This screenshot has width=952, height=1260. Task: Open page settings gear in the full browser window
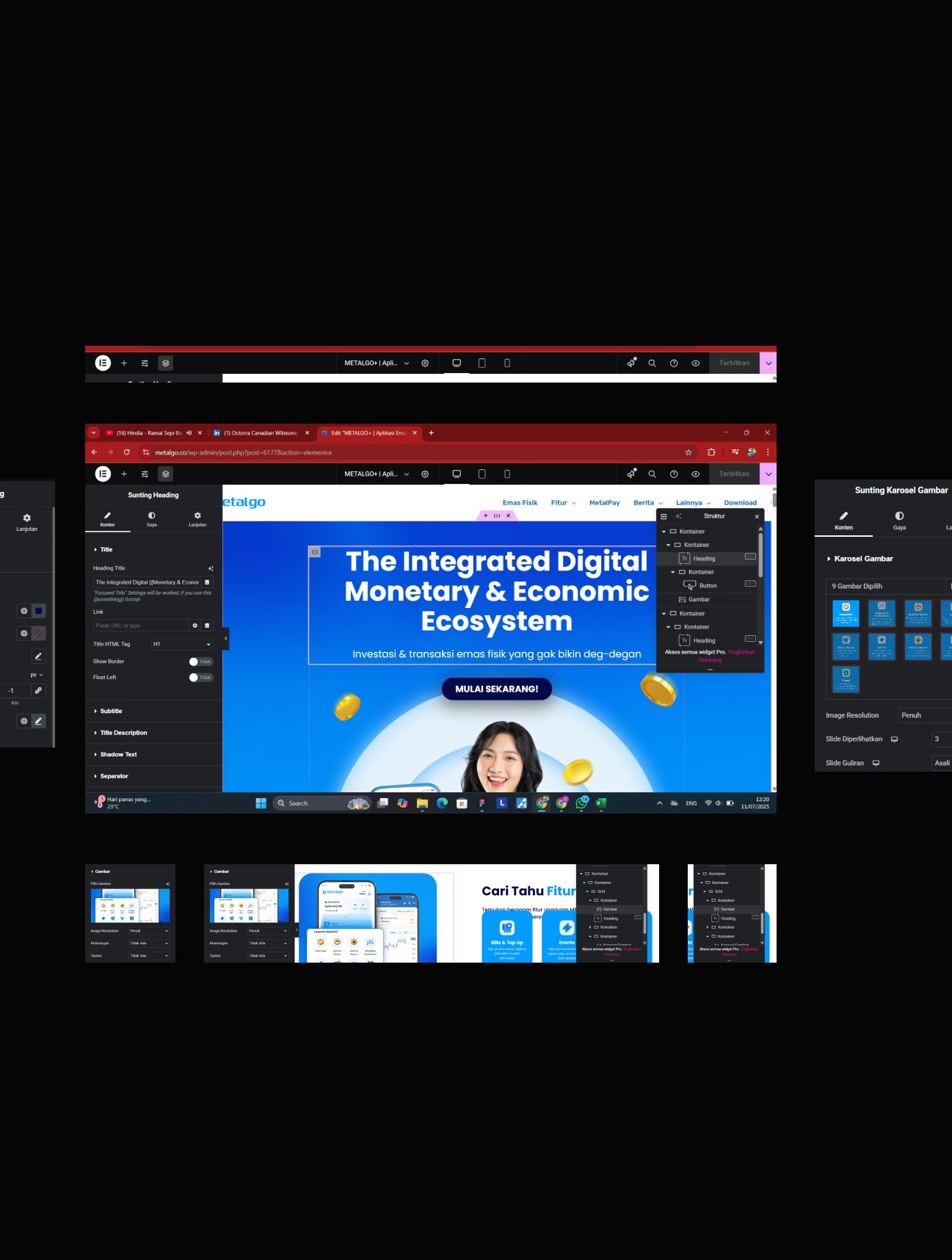point(425,474)
